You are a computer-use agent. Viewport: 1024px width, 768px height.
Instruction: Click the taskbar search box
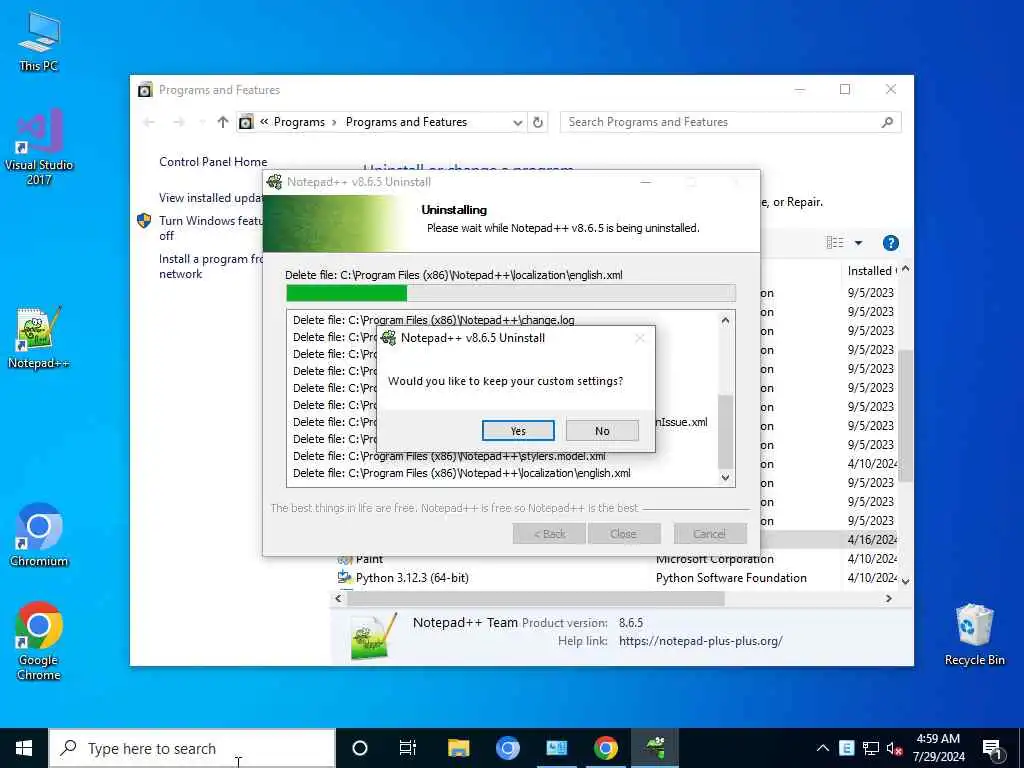click(x=192, y=748)
